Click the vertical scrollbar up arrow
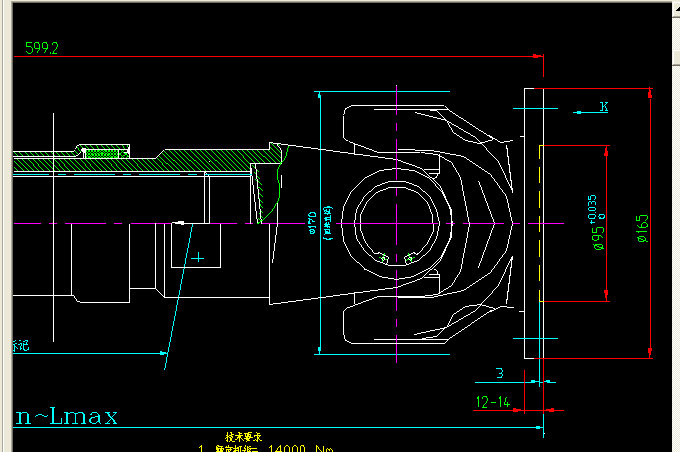 (673, 8)
